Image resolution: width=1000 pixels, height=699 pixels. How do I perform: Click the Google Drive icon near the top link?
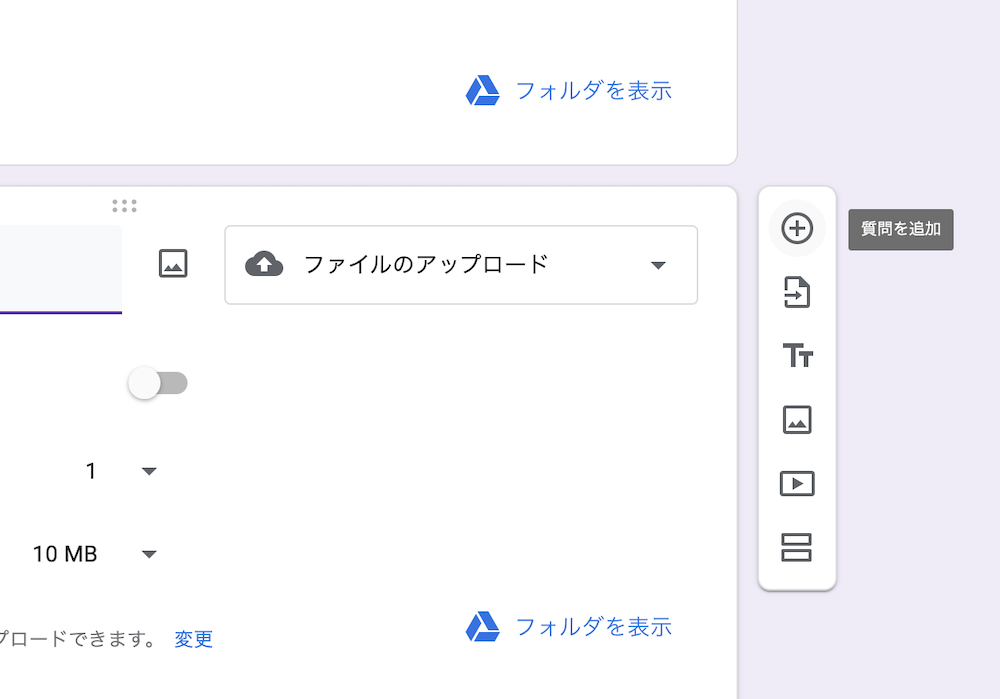click(483, 90)
